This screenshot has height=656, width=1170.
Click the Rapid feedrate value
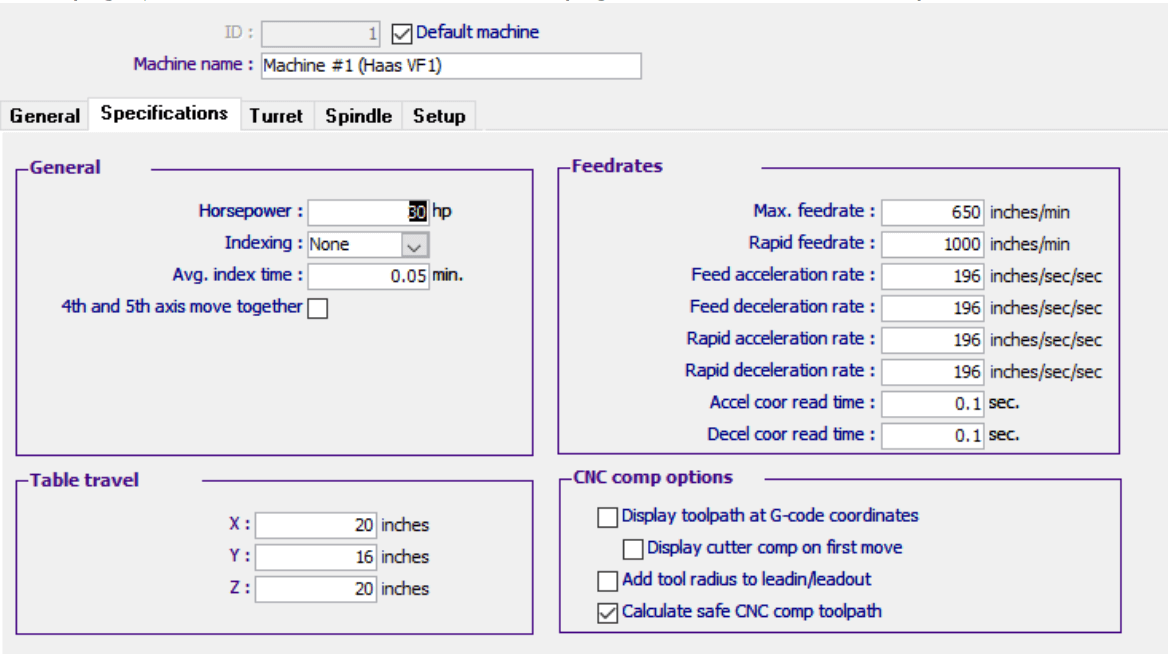932,243
